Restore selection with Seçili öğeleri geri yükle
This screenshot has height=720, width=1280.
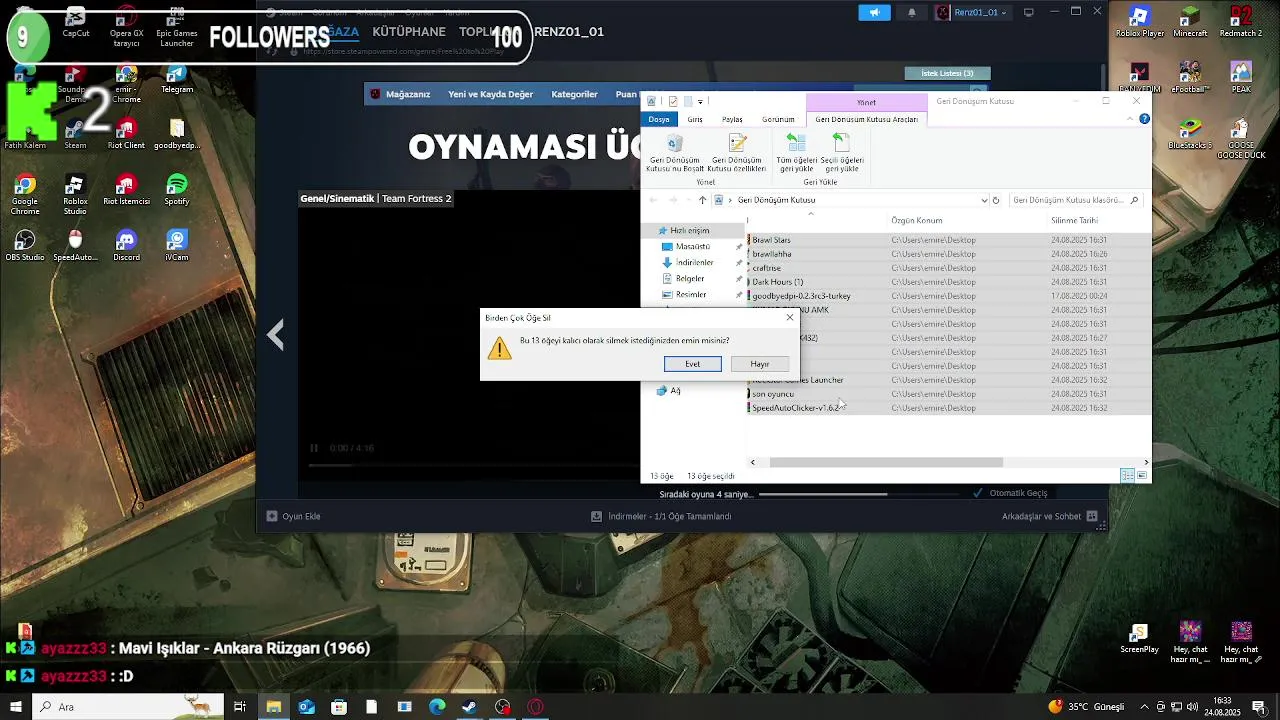click(841, 153)
